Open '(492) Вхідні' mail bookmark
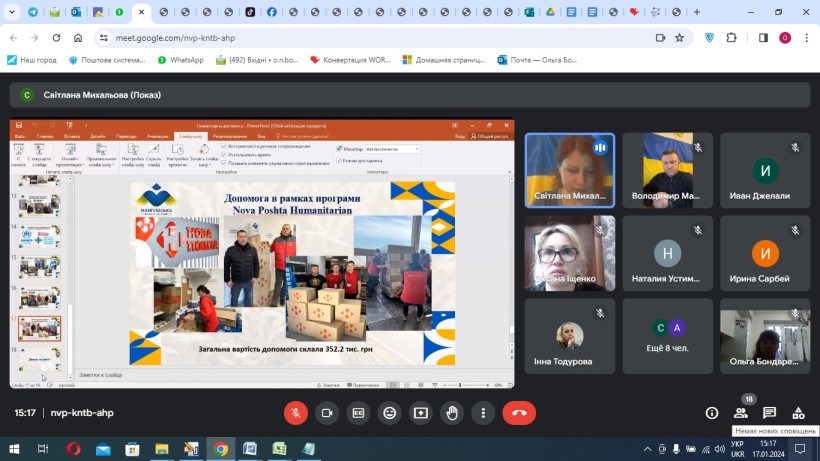The image size is (820, 461). pyautogui.click(x=257, y=60)
